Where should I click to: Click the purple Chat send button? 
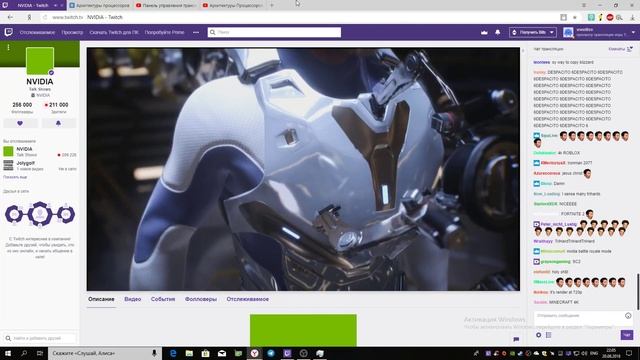pos(627,335)
